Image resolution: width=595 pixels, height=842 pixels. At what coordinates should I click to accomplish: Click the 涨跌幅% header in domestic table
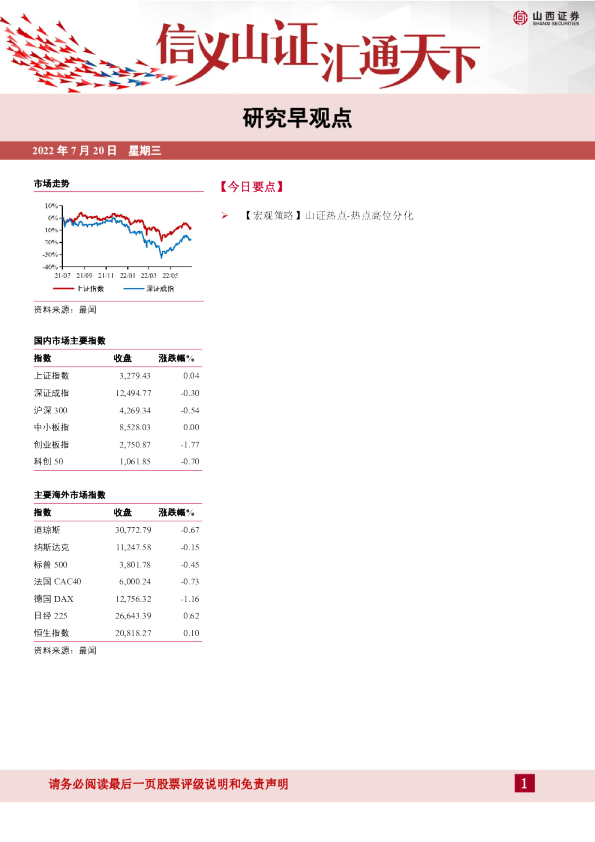coord(176,358)
